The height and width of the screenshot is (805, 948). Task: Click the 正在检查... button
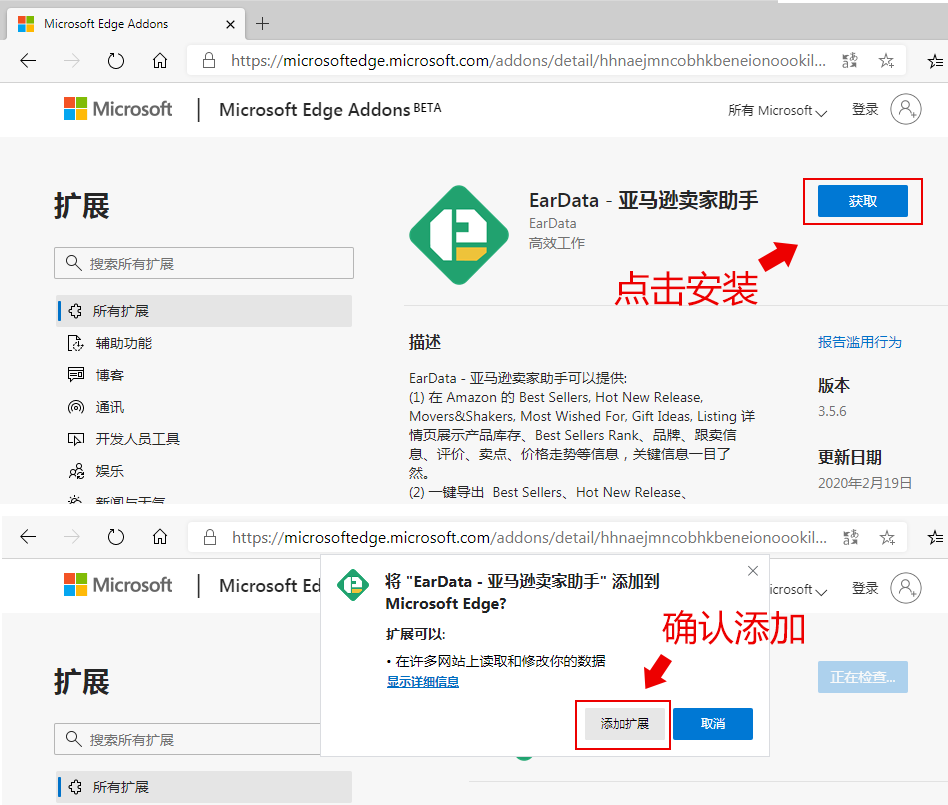pyautogui.click(x=863, y=677)
